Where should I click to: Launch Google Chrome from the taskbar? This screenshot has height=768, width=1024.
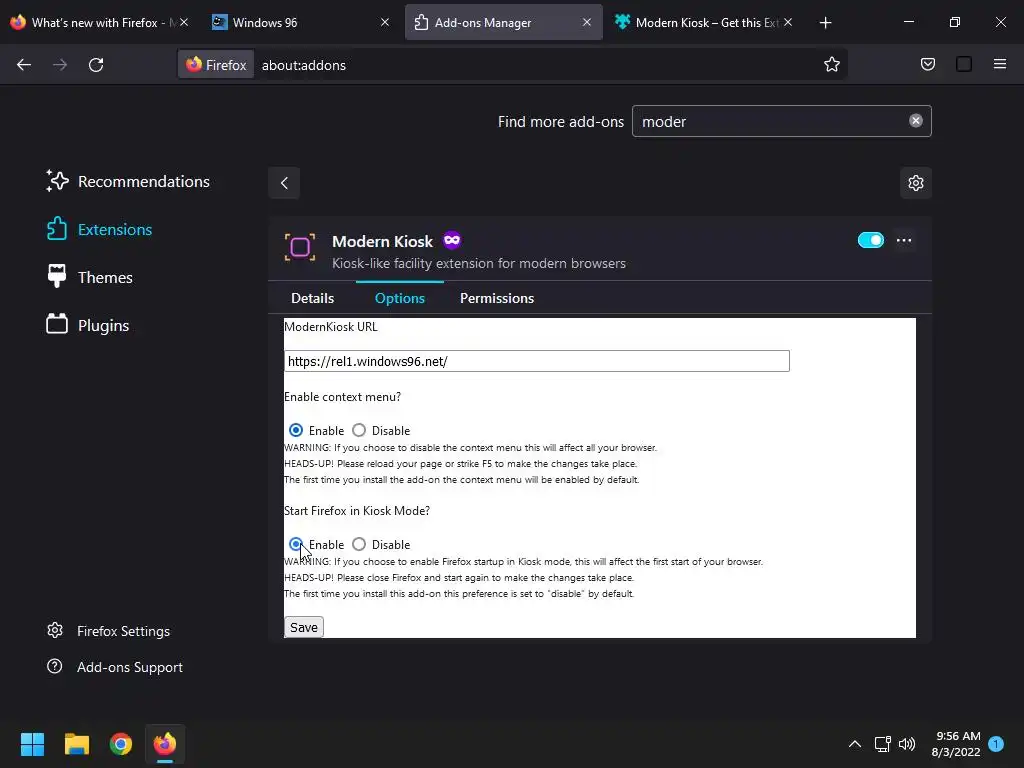(121, 744)
